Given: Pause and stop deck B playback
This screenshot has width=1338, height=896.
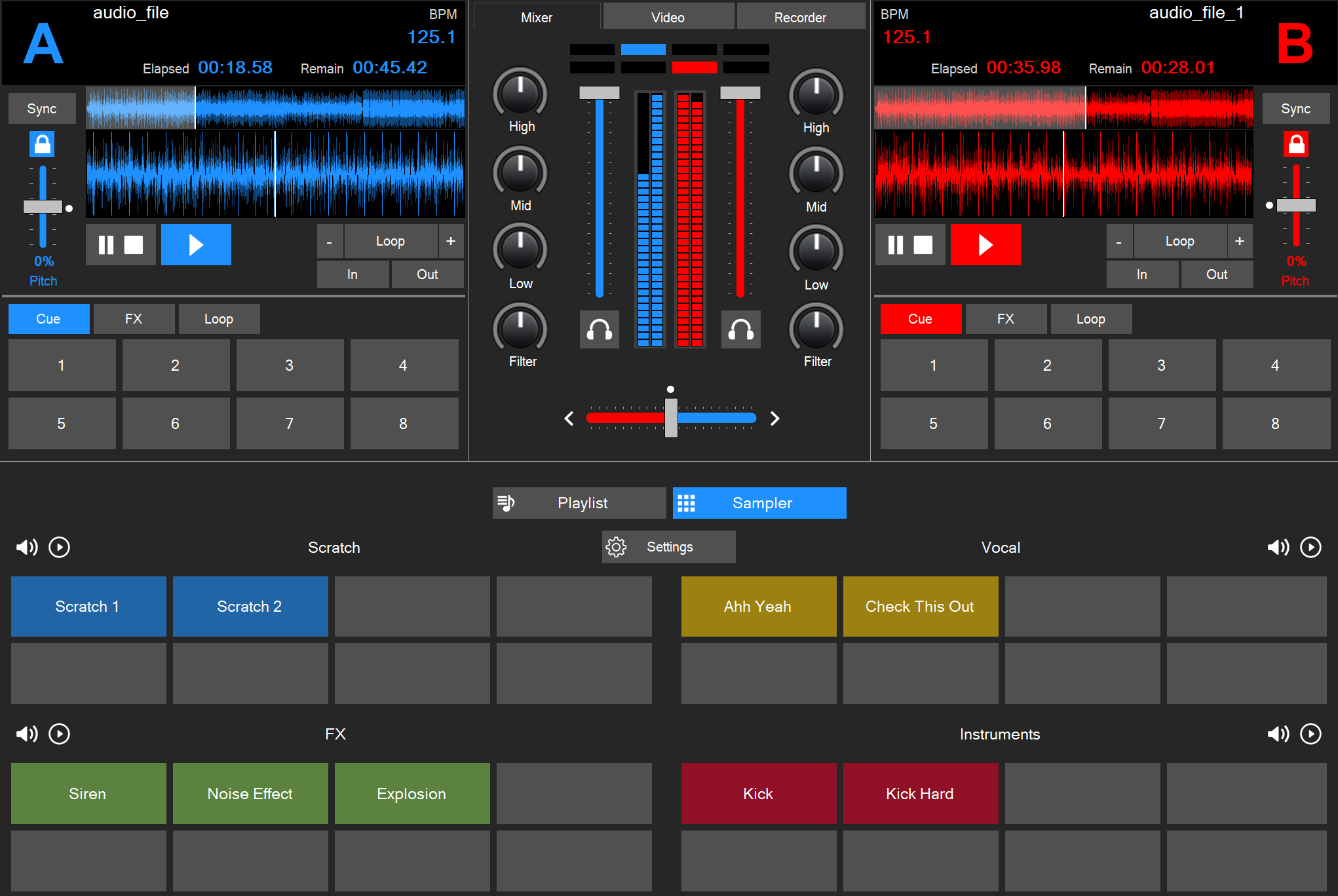Looking at the screenshot, I should 910,245.
